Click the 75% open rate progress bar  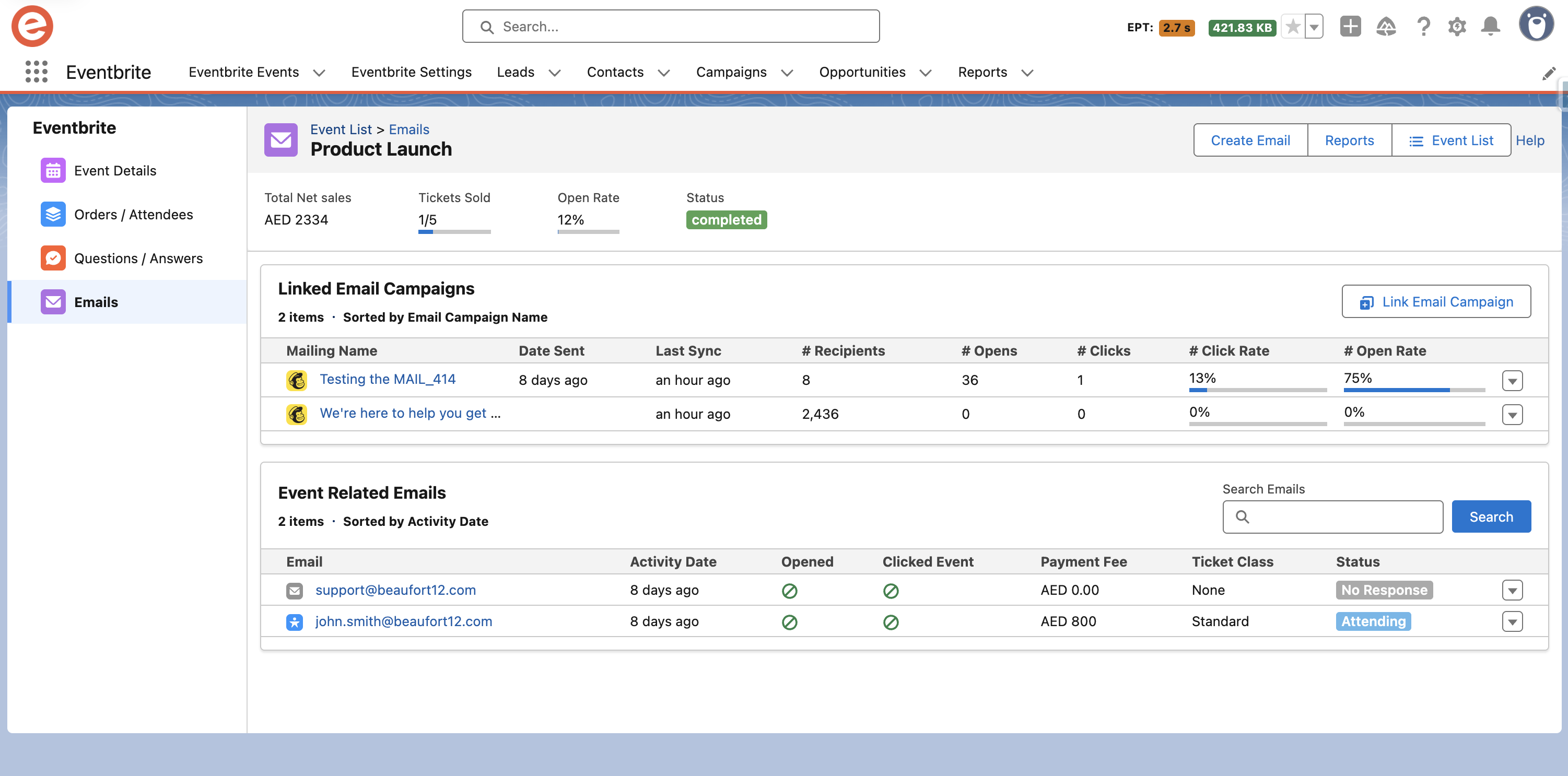tap(1414, 390)
